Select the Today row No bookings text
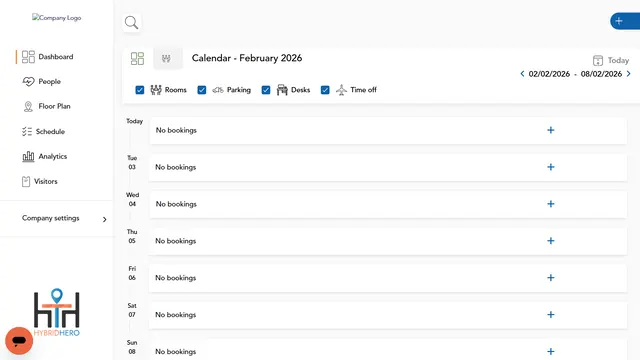Viewport: 640px width, 360px height. point(176,130)
